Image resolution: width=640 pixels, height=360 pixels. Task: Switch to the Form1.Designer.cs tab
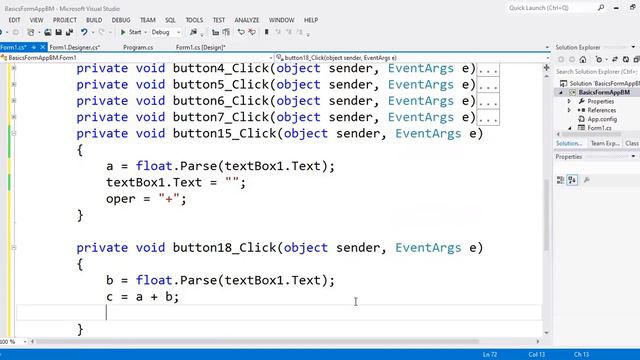(75, 47)
